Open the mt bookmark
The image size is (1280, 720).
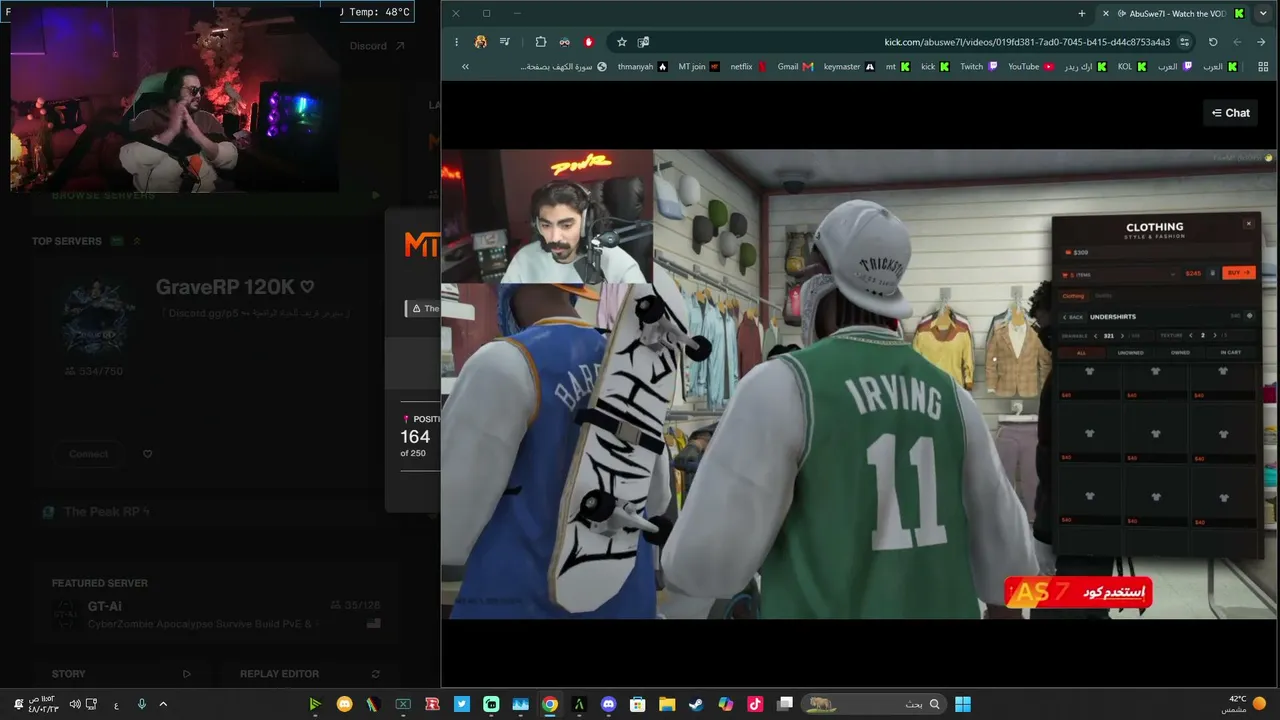897,67
